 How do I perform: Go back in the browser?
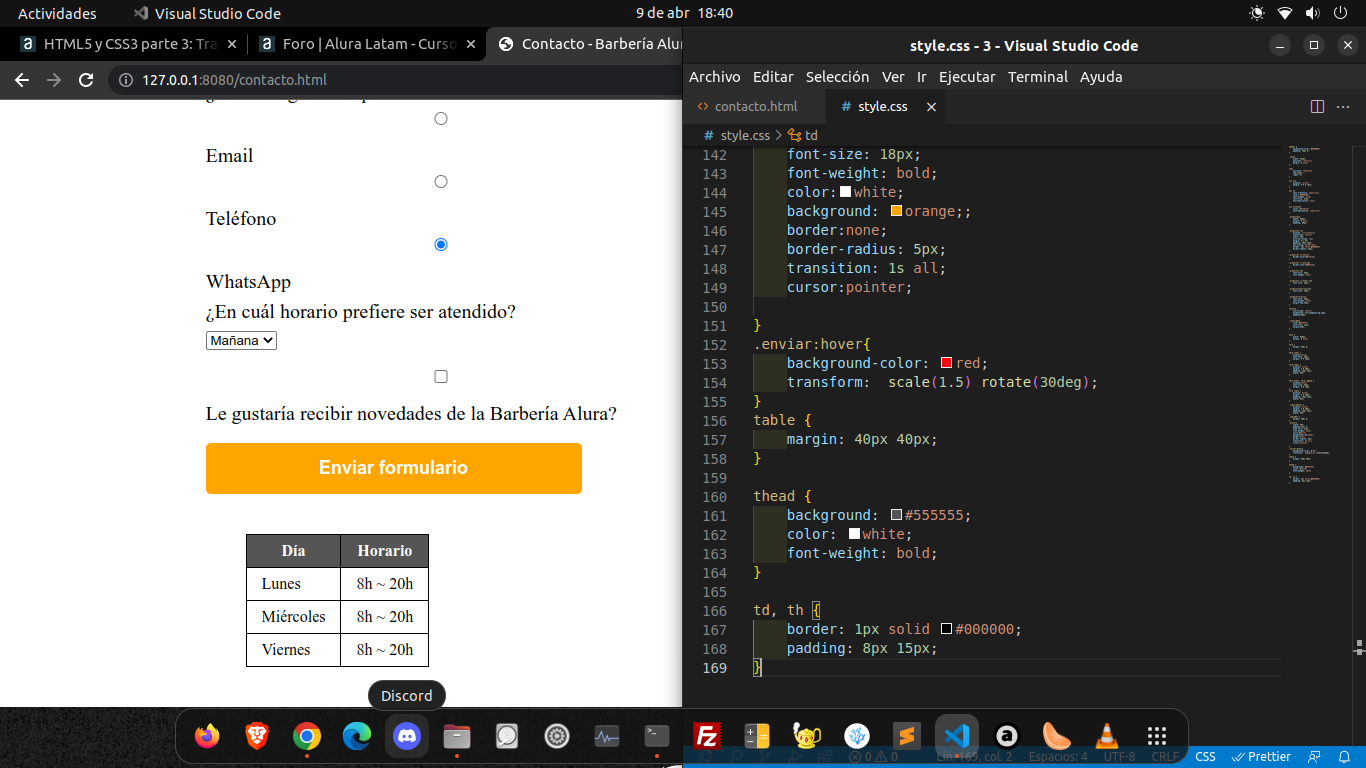coord(22,80)
